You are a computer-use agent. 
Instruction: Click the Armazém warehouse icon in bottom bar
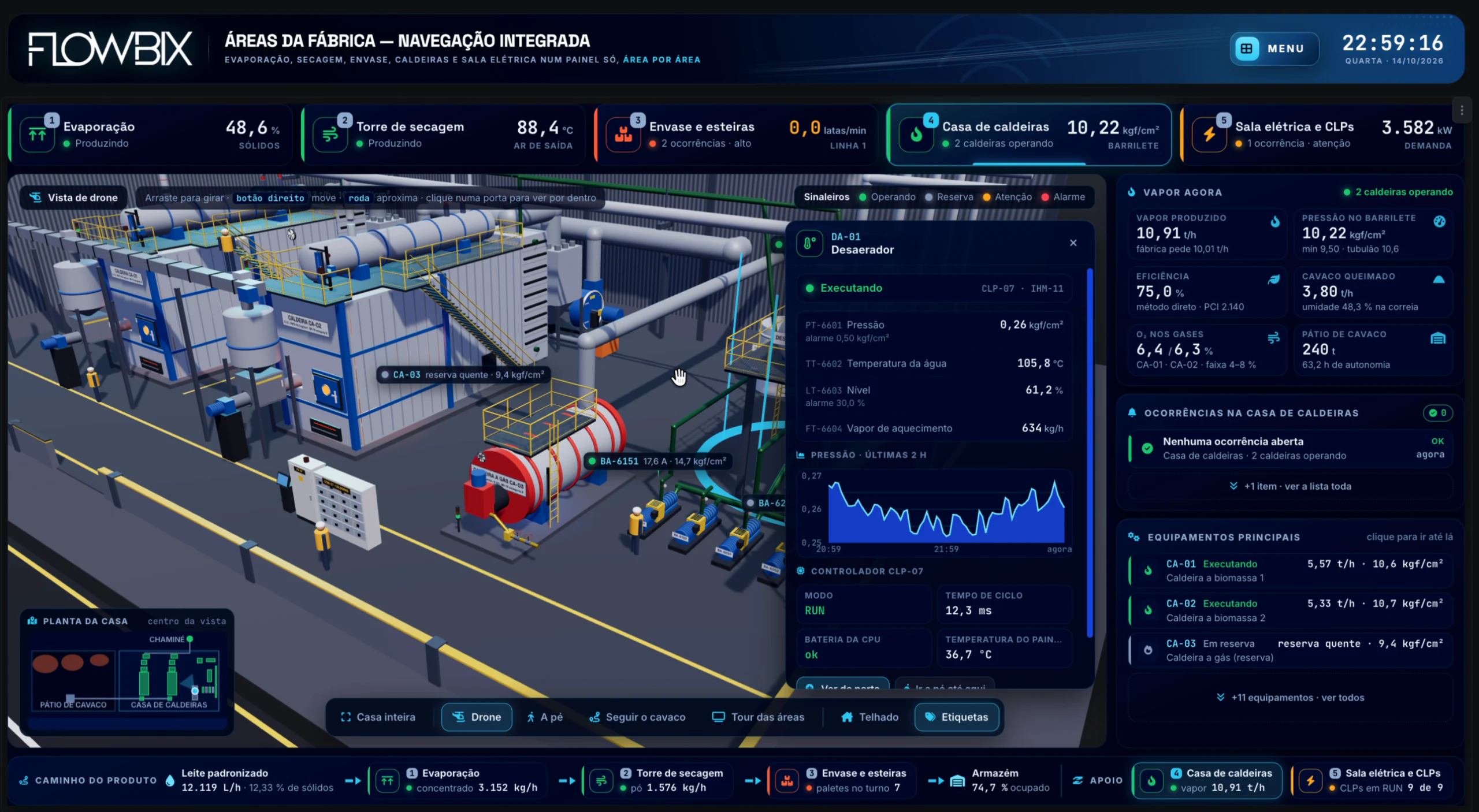[957, 781]
